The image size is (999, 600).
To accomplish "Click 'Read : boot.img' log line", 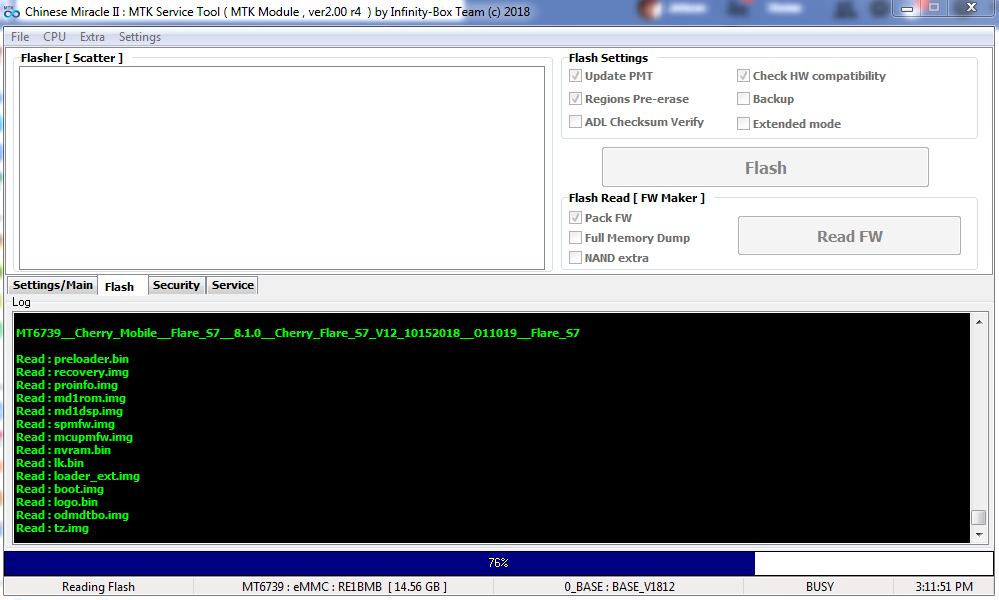I will coord(60,489).
